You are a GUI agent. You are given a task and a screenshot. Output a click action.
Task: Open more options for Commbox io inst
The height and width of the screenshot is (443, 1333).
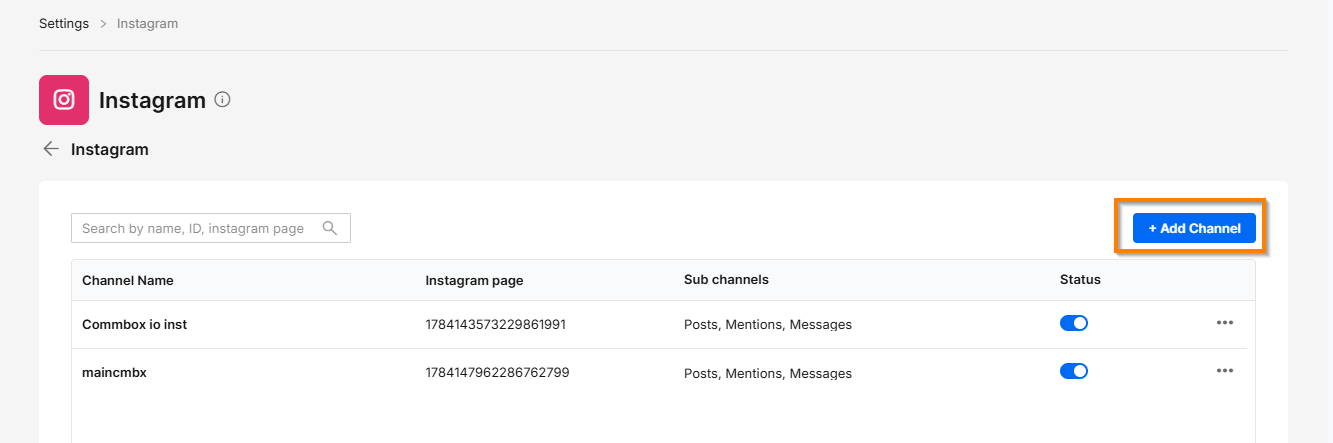(x=1225, y=323)
